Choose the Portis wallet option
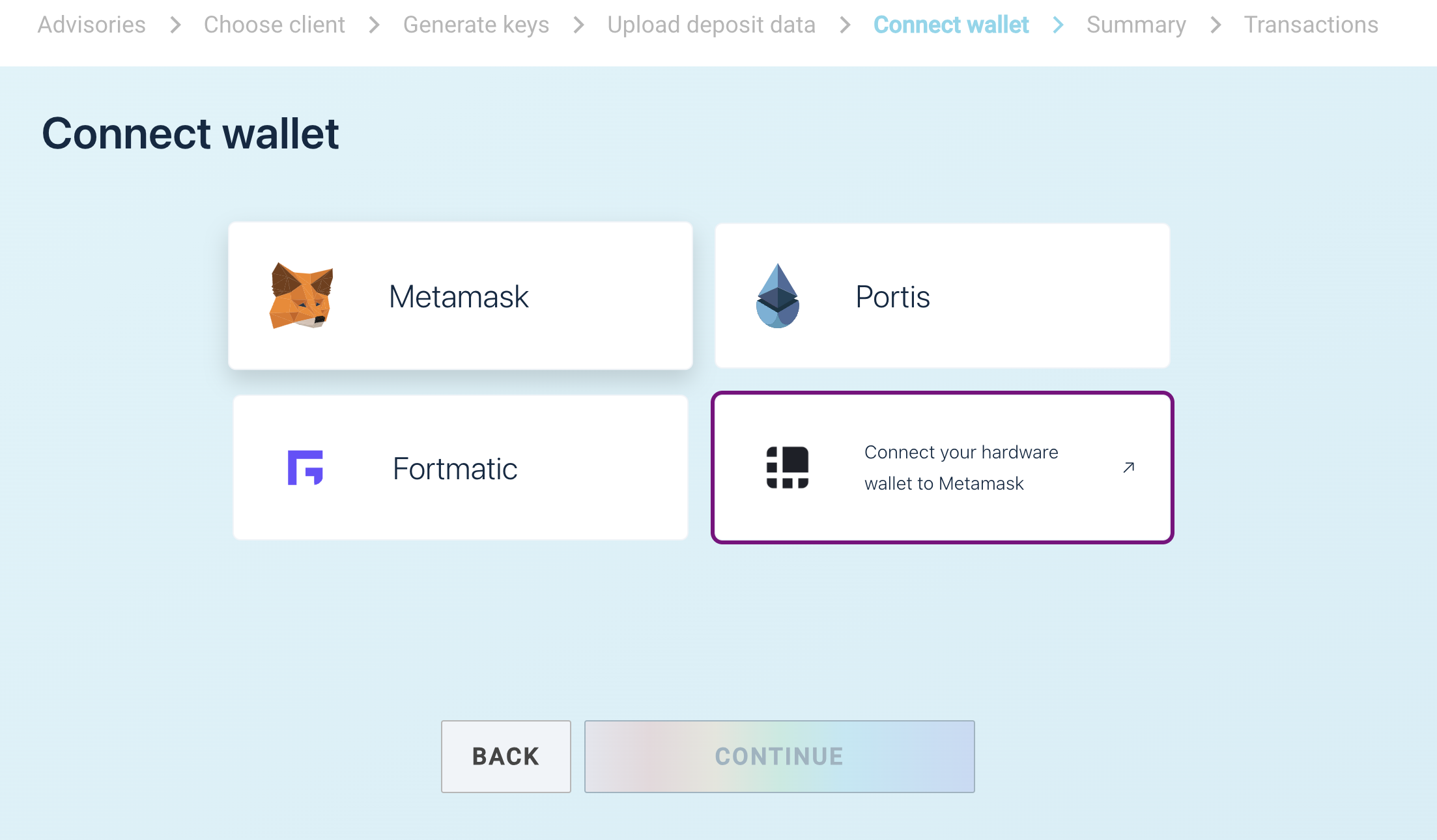 click(942, 296)
